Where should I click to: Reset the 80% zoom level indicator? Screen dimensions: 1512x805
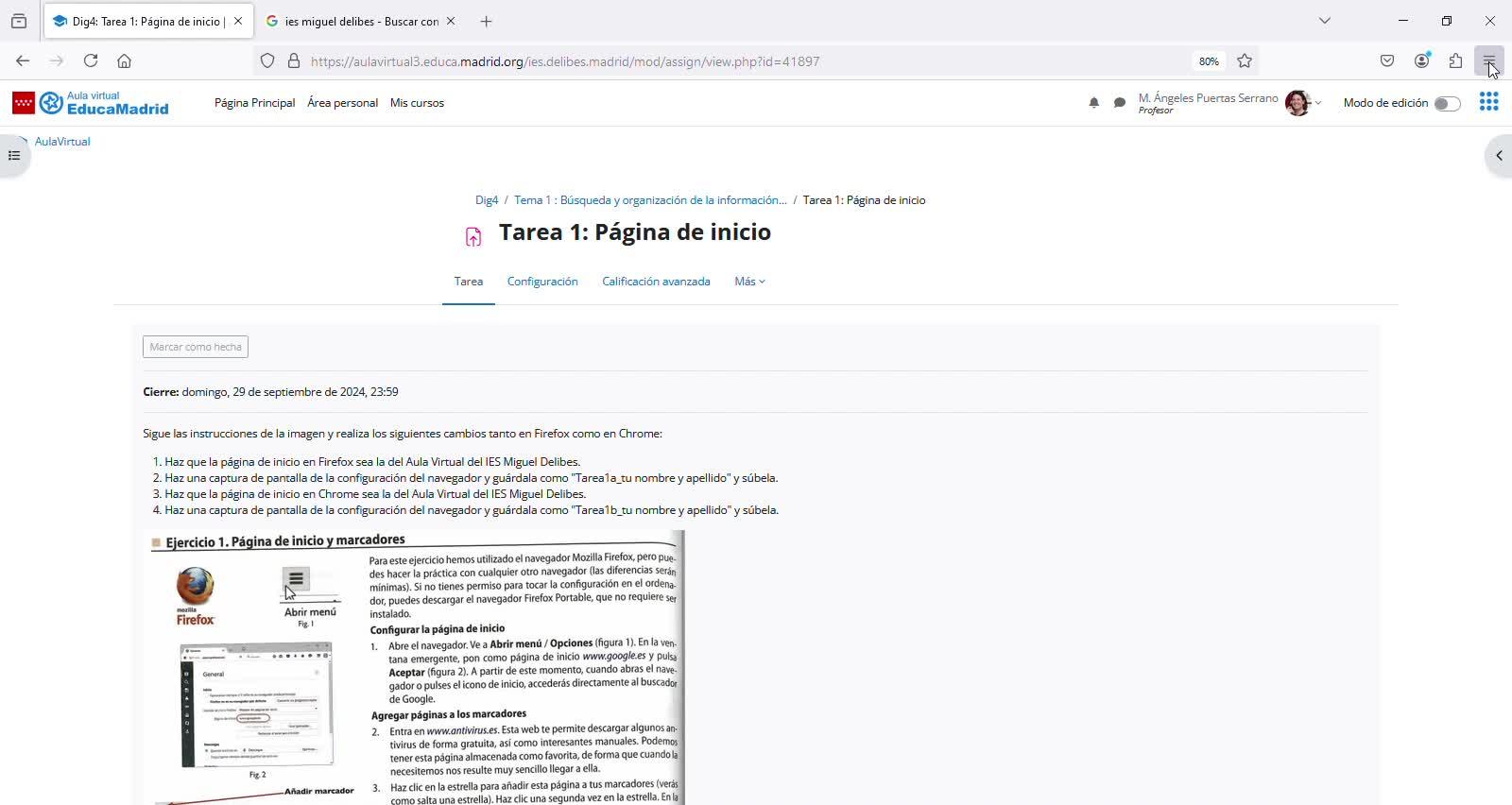tap(1209, 61)
